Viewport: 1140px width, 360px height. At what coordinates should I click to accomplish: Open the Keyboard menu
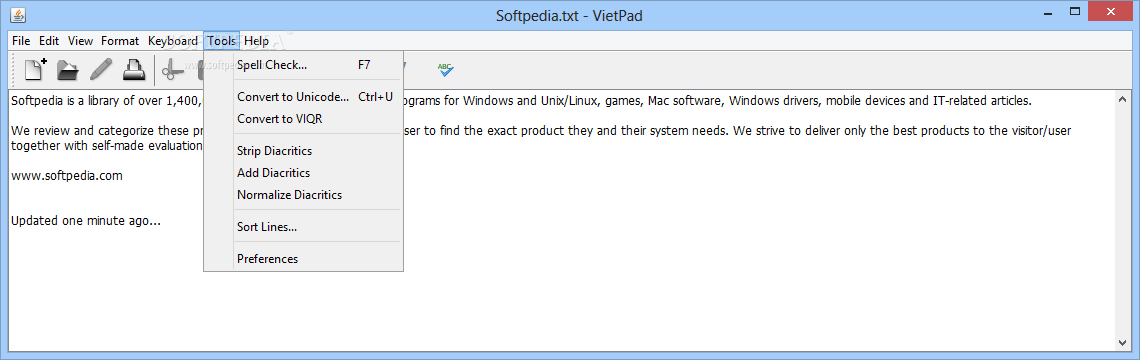click(172, 41)
